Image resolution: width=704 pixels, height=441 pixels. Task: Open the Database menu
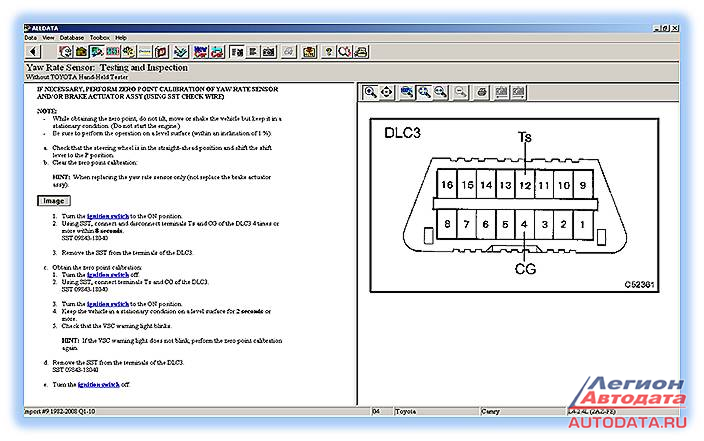pyautogui.click(x=72, y=38)
